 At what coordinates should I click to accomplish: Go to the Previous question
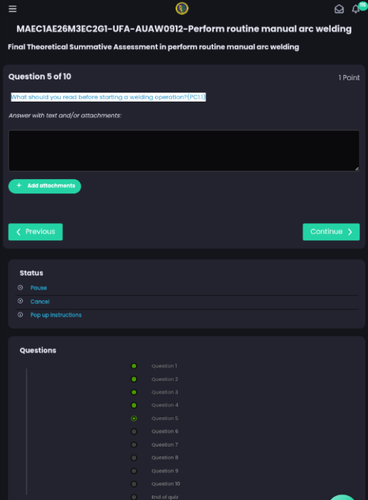tap(35, 232)
